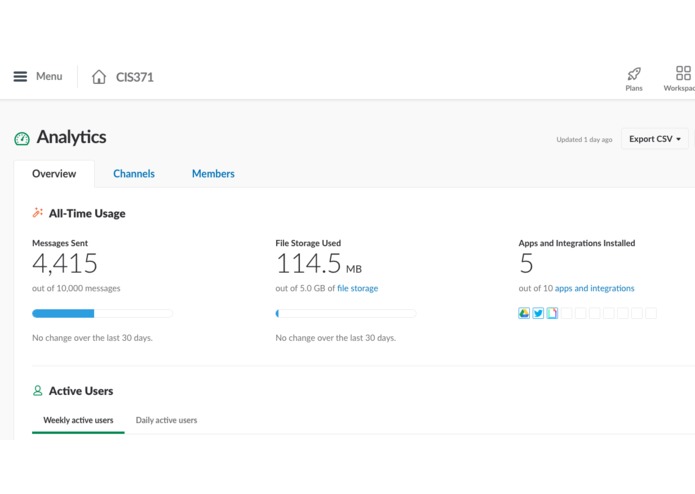
Task: Click the home icon beside CIS371
Action: (99, 77)
